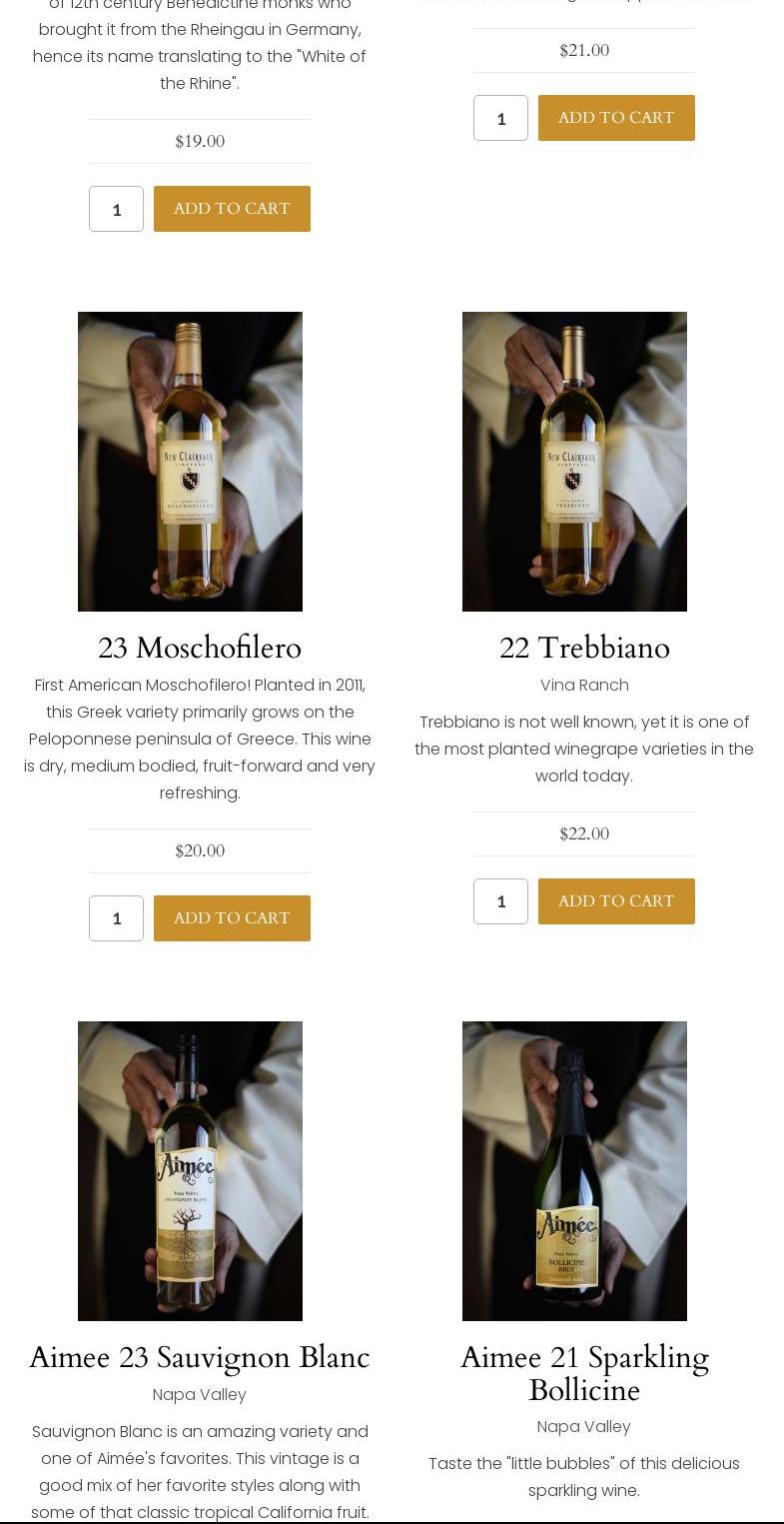The width and height of the screenshot is (784, 1524).
Task: Click the $20.00 Moschofilero price
Action: 200,851
